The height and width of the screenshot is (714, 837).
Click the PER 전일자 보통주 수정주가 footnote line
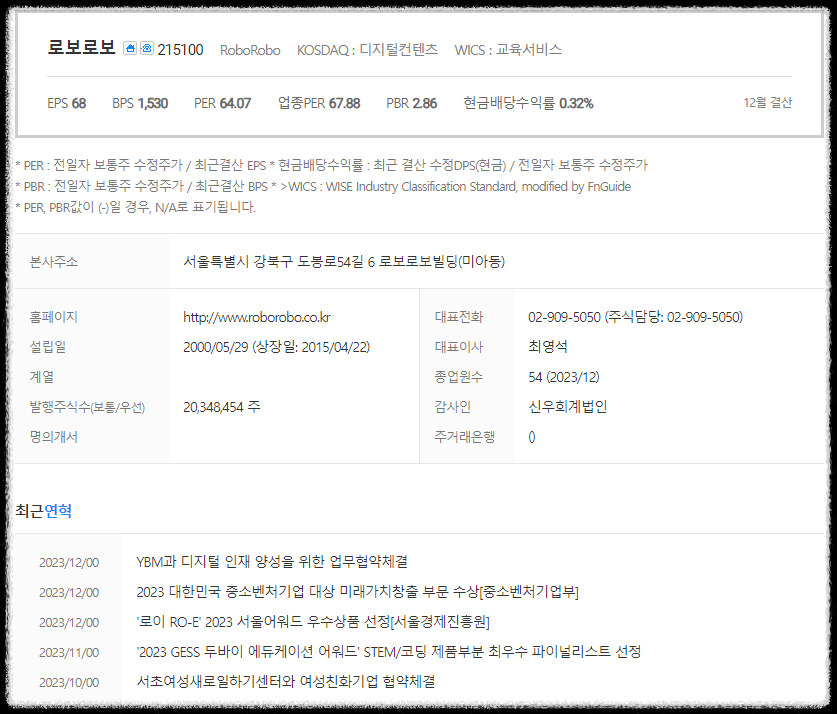[x=331, y=165]
